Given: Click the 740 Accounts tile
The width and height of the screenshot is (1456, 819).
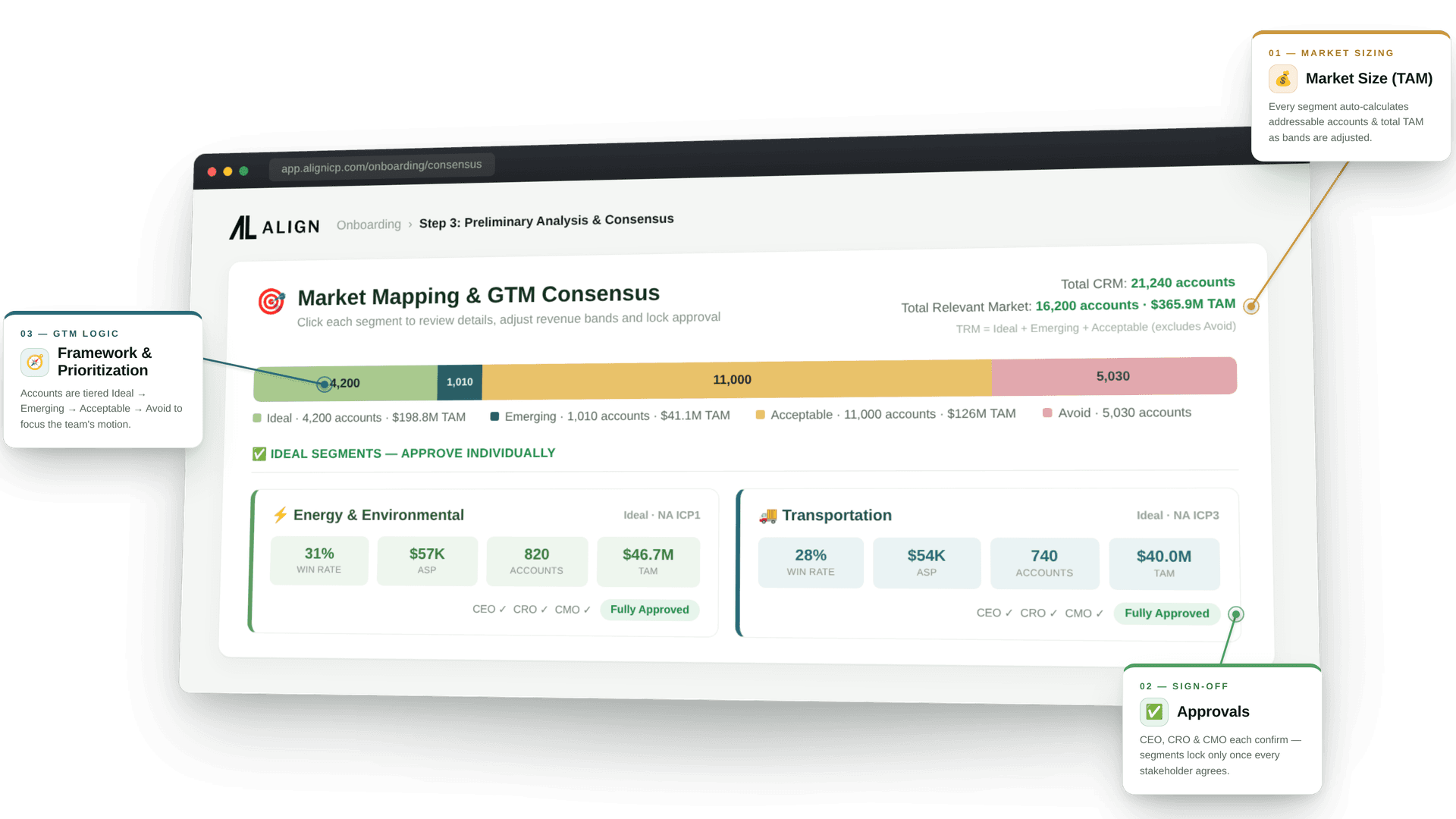Looking at the screenshot, I should click(x=1044, y=563).
